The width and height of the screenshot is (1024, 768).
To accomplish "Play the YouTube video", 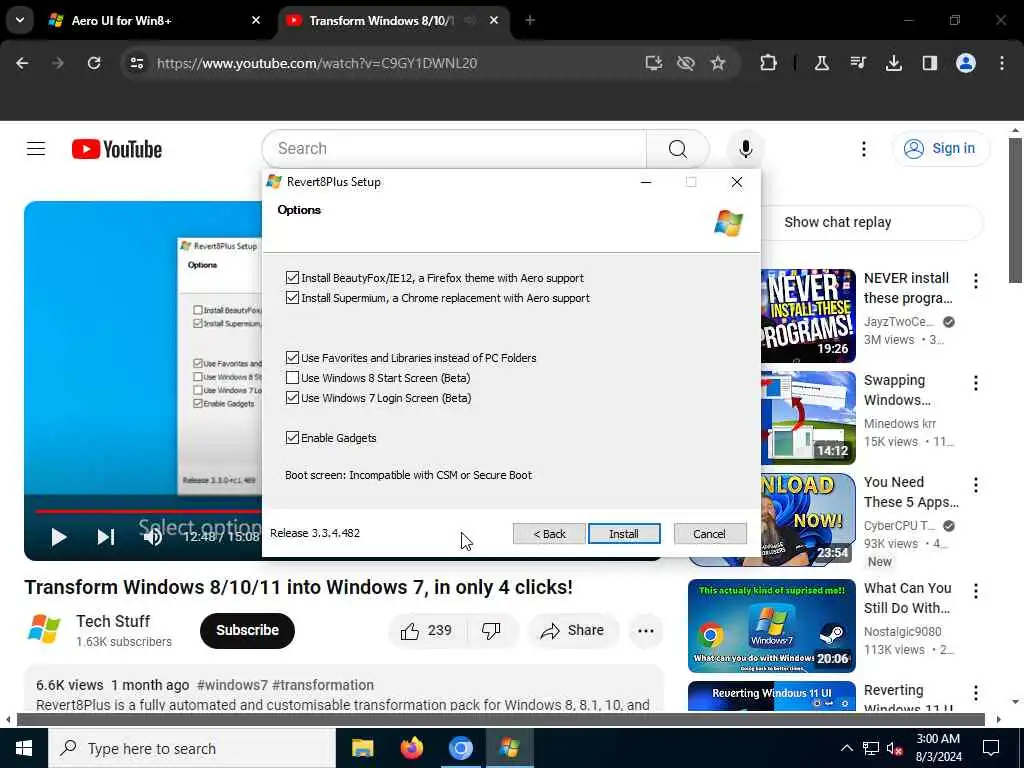I will (59, 537).
